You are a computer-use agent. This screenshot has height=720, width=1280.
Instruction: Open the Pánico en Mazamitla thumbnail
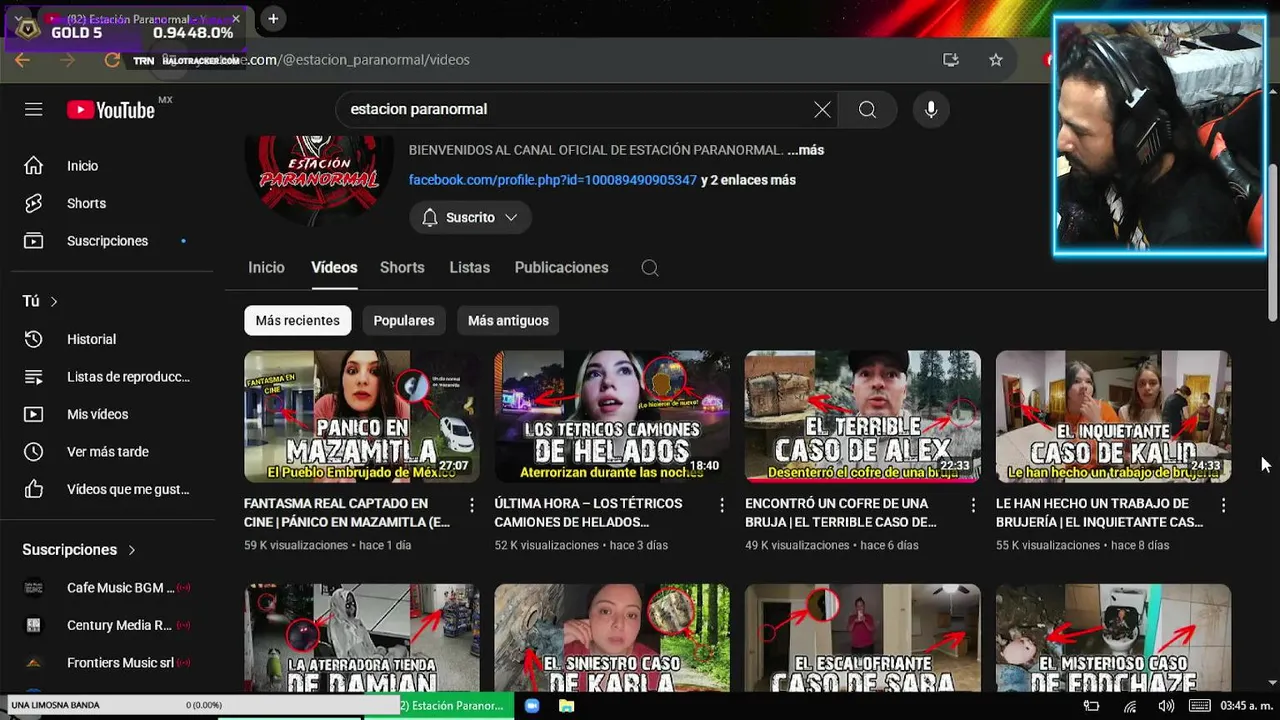pos(362,416)
